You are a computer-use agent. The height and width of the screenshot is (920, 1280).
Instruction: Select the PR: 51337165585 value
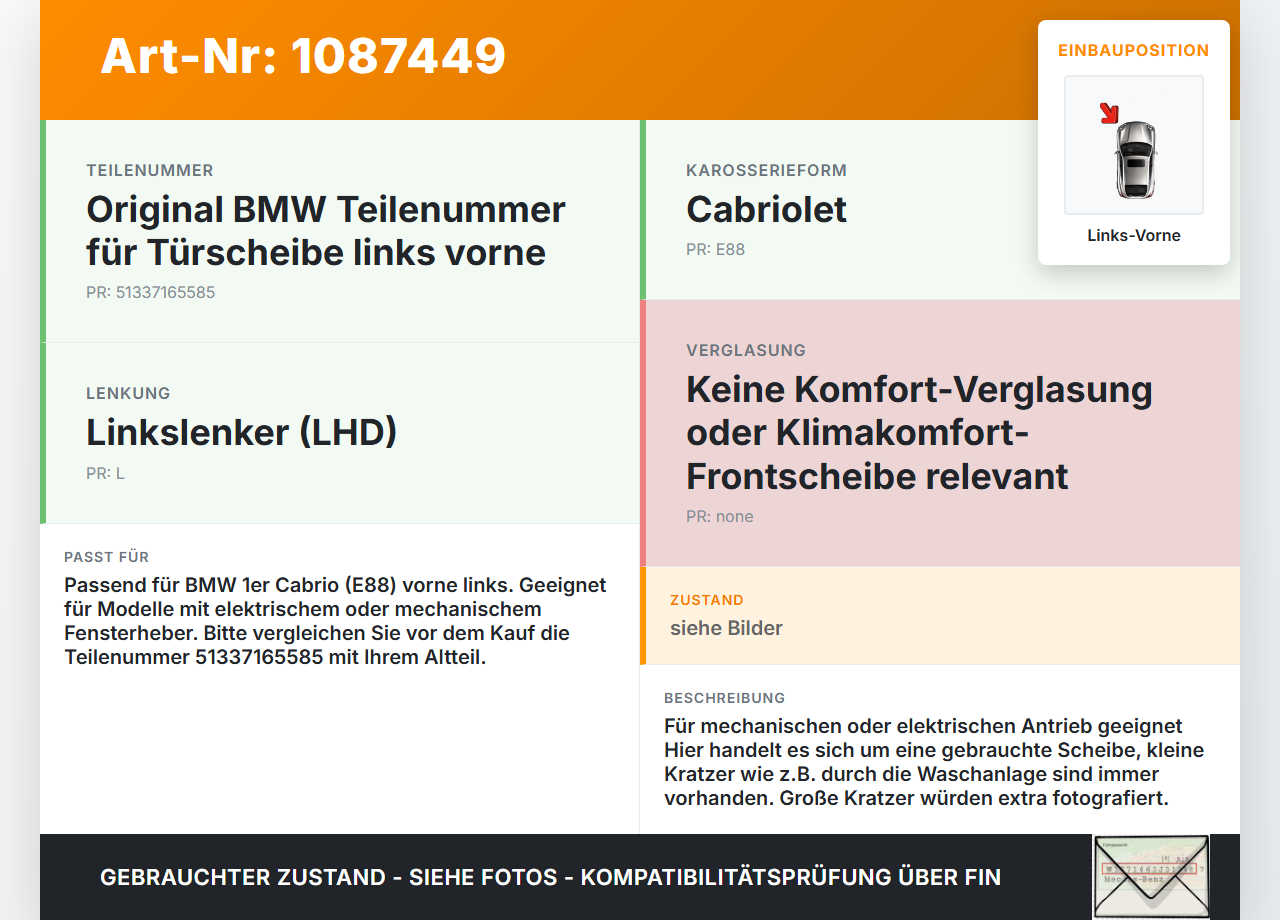pos(151,293)
